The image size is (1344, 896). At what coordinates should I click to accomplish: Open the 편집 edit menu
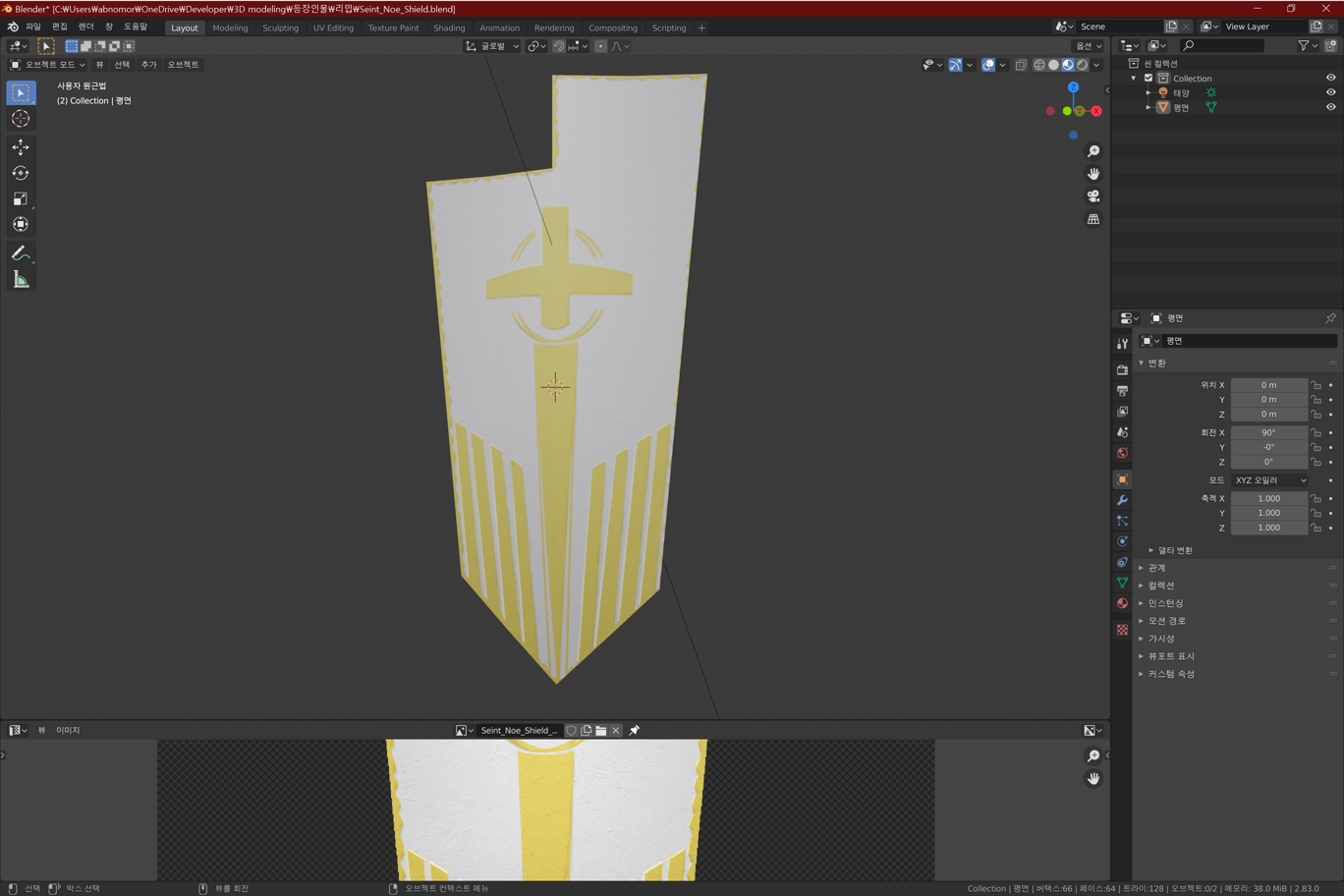coord(60,28)
